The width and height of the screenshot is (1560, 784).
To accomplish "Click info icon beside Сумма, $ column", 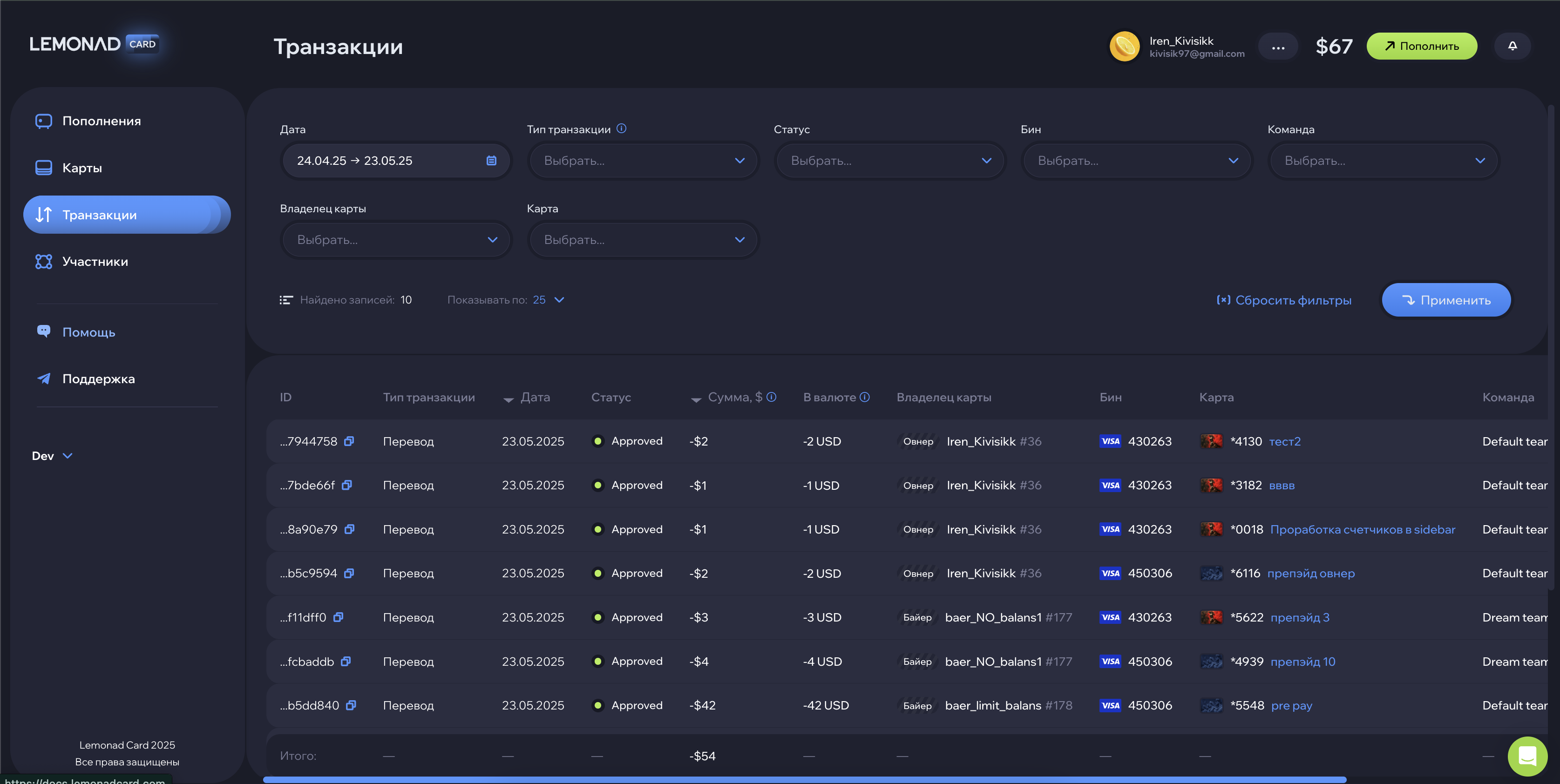I will [771, 397].
